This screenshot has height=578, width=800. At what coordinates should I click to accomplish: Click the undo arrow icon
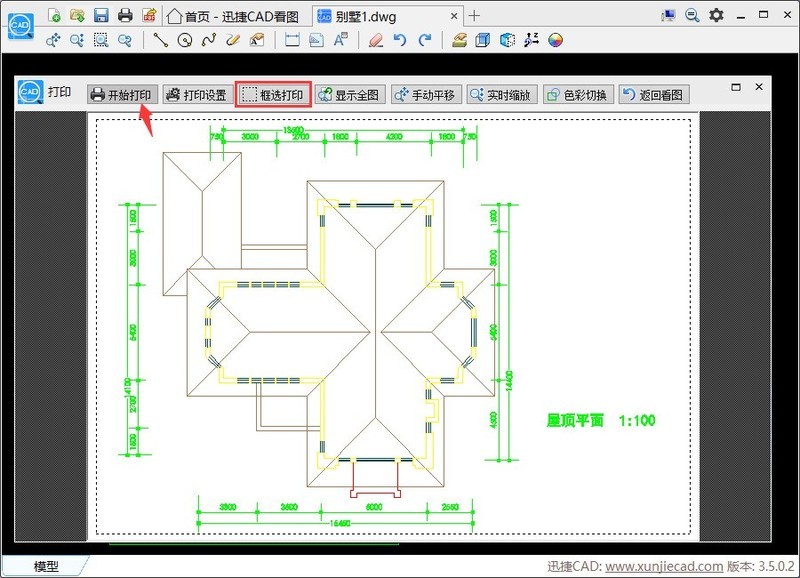400,40
